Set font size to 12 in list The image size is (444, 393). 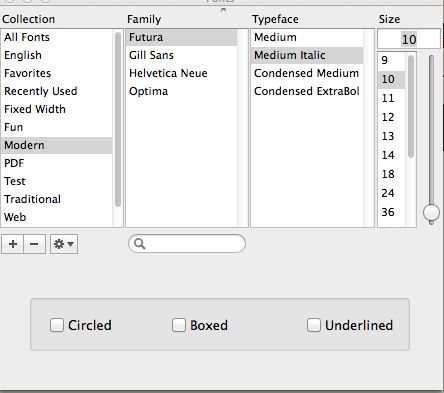(x=392, y=117)
